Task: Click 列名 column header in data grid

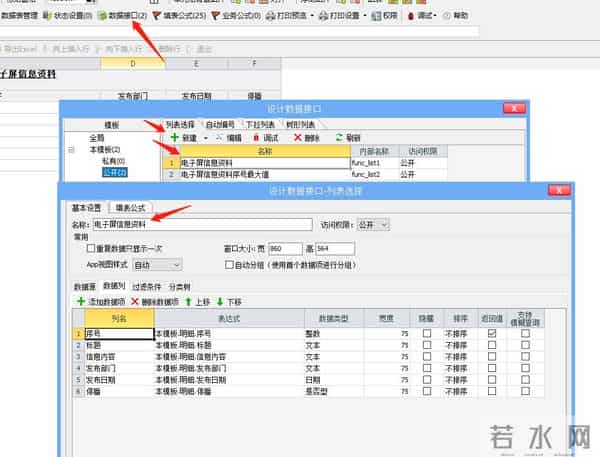Action: pos(119,318)
